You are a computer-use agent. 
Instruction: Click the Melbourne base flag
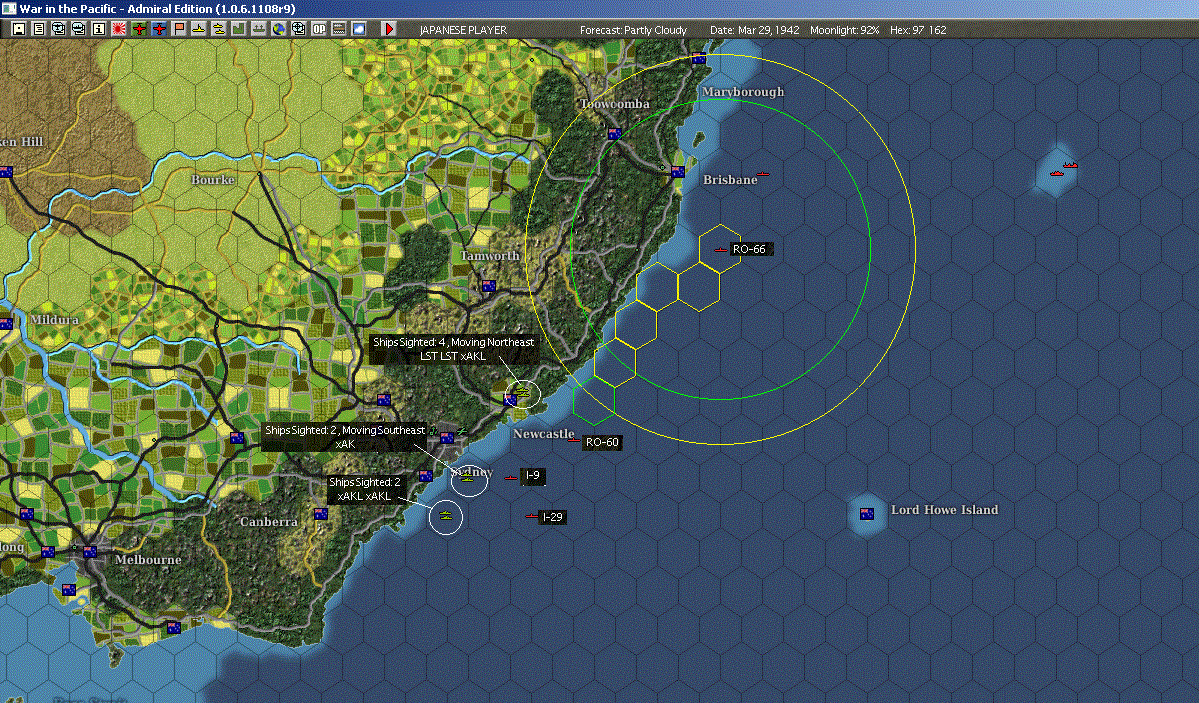pyautogui.click(x=89, y=552)
